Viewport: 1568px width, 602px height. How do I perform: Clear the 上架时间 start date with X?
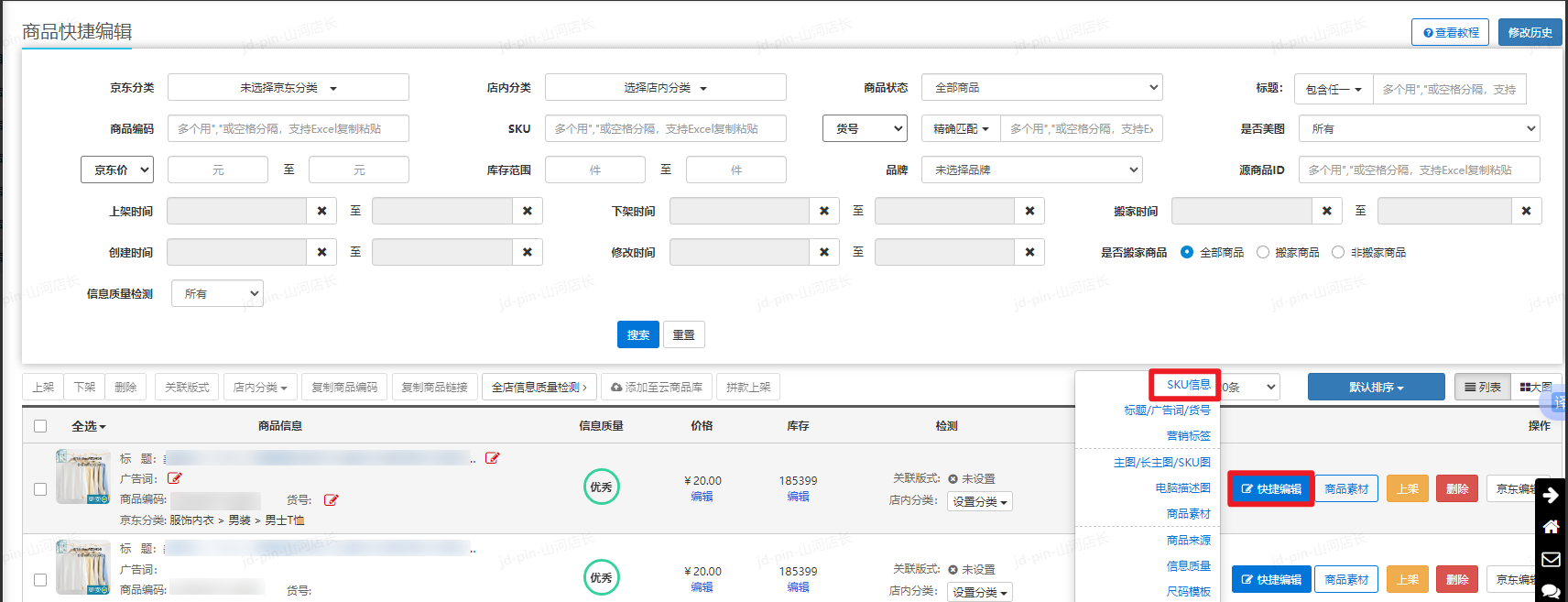pyautogui.click(x=321, y=211)
